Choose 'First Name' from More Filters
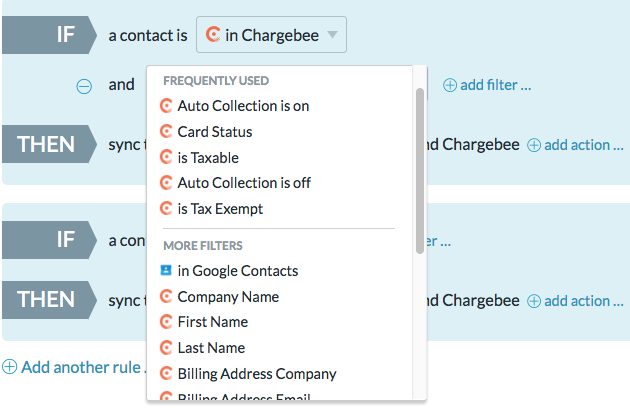 (213, 322)
